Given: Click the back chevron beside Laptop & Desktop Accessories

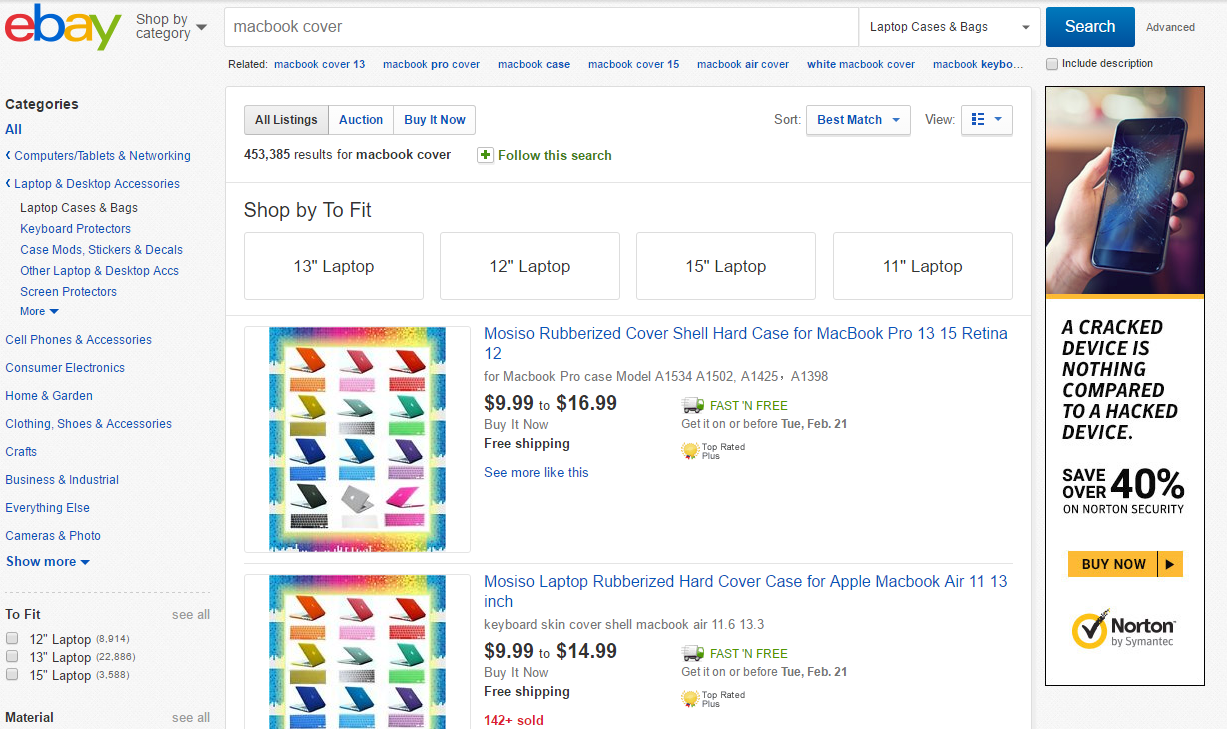Looking at the screenshot, I should pos(8,183).
